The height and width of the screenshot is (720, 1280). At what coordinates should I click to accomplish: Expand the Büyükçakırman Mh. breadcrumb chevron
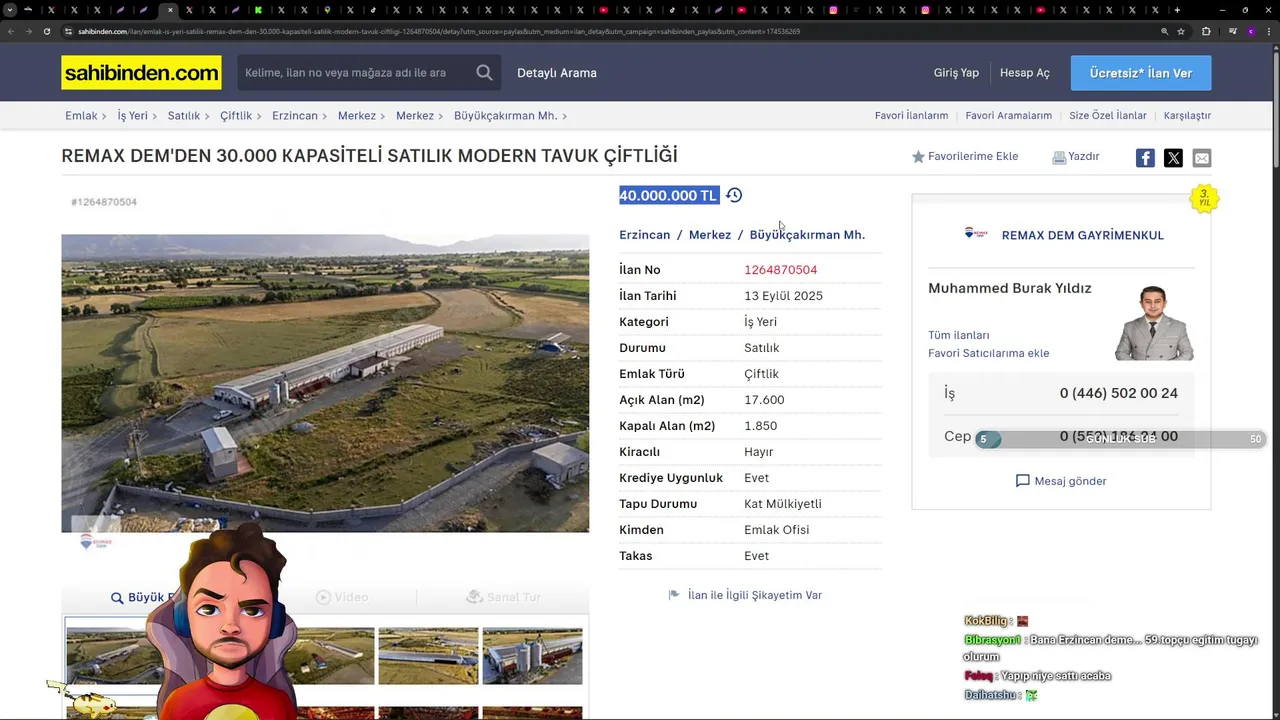(x=564, y=116)
